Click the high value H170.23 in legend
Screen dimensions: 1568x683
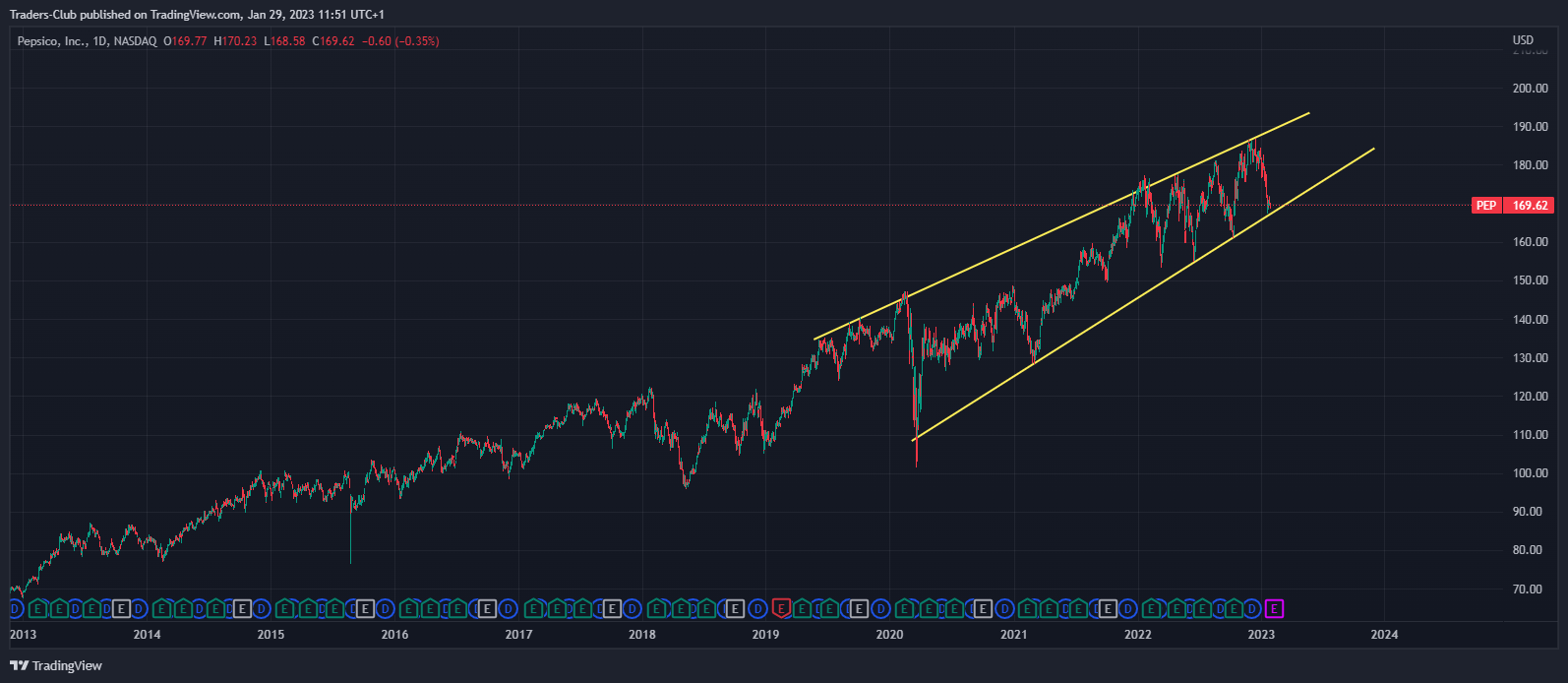pos(235,41)
